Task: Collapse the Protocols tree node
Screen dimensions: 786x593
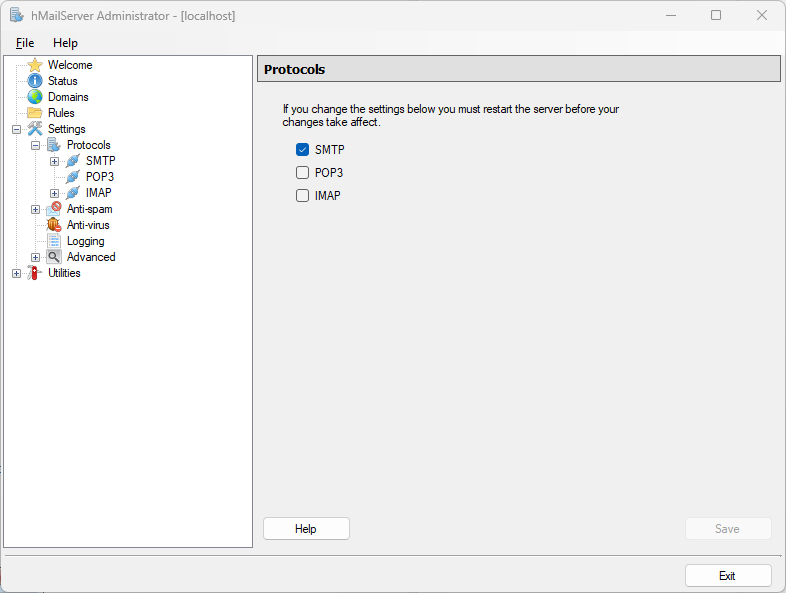Action: pos(36,145)
